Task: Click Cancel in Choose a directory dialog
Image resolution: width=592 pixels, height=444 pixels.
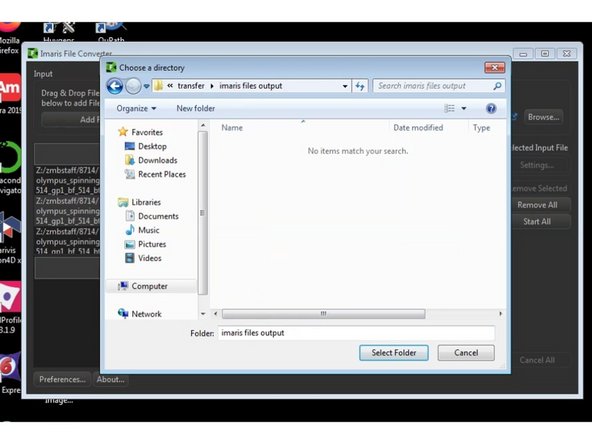Action: [466, 353]
